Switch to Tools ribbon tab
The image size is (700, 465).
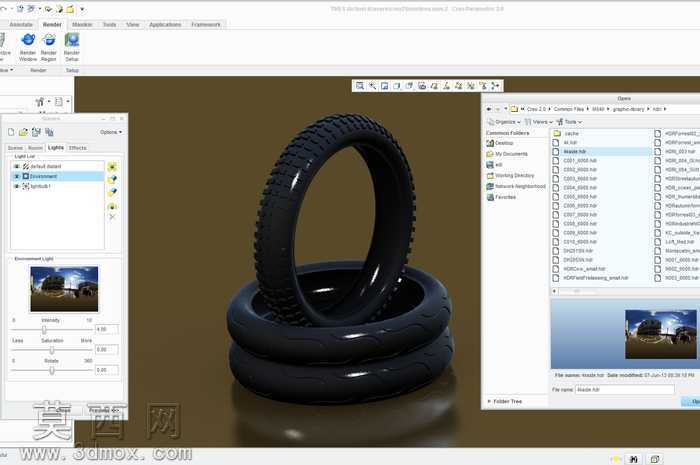click(109, 25)
